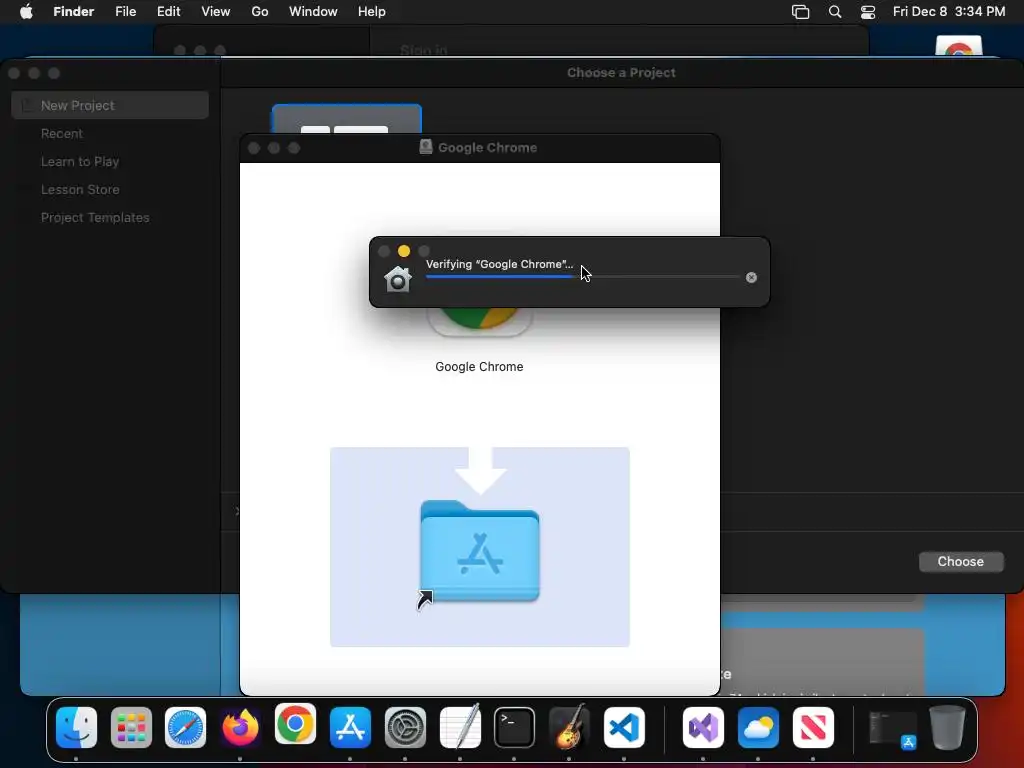Minimize the verifying dialog with the yellow button

pos(404,251)
